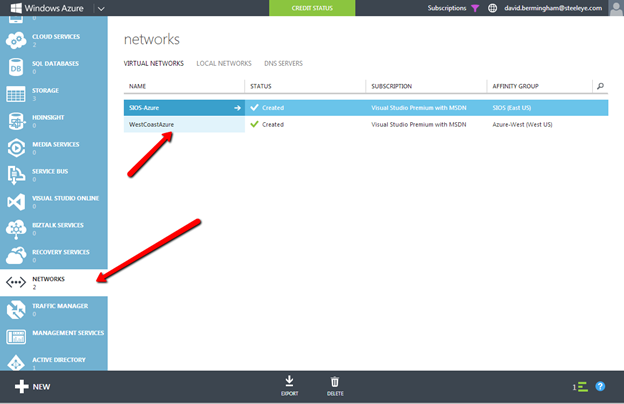624x404 pixels.
Task: Select the Service Bus icon
Action: pyautogui.click(x=16, y=175)
